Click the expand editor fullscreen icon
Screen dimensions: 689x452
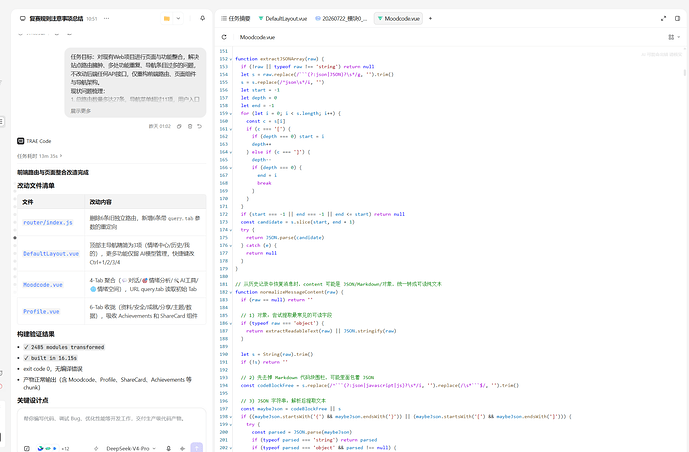(x=664, y=18)
